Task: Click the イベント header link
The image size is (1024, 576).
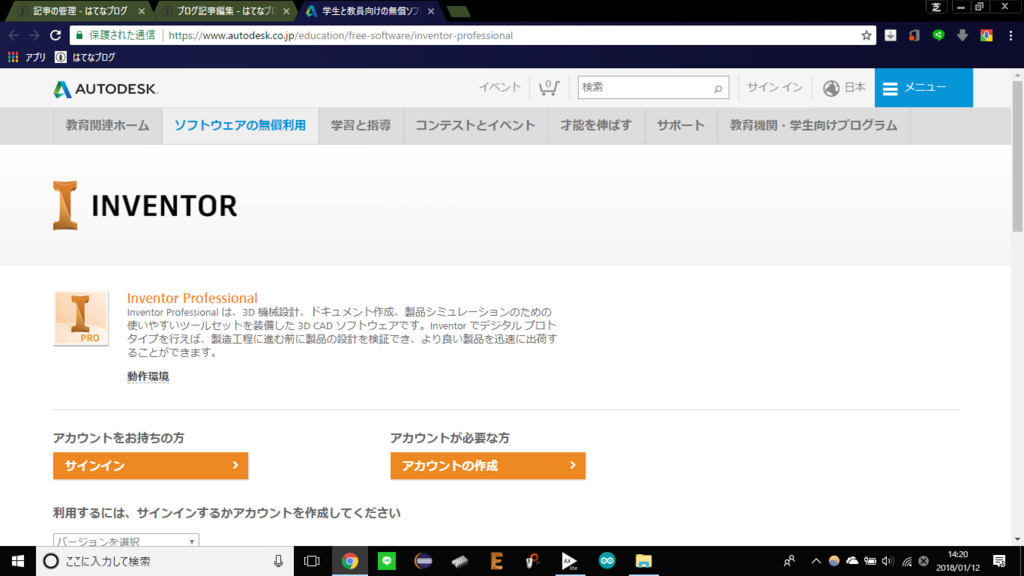Action: point(500,88)
